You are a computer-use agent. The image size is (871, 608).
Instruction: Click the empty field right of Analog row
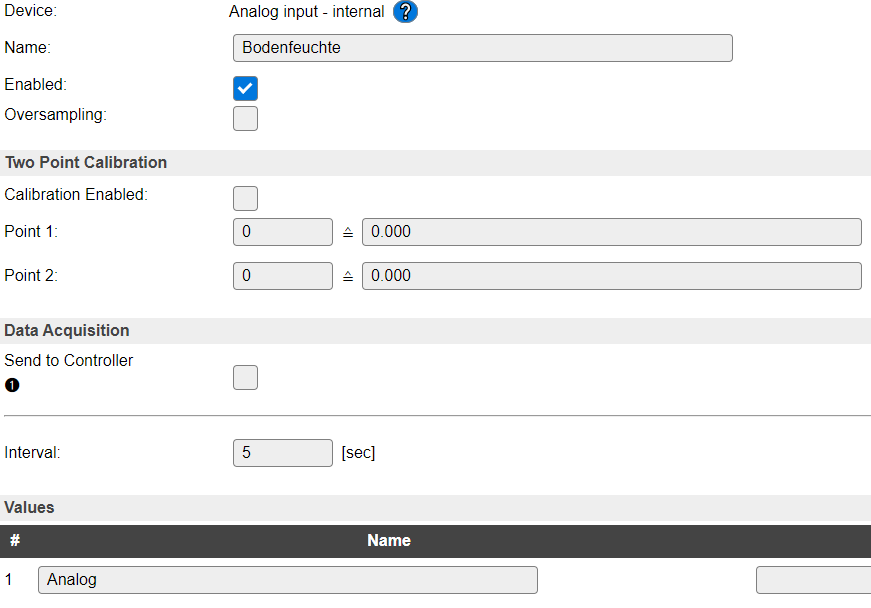[x=813, y=580]
